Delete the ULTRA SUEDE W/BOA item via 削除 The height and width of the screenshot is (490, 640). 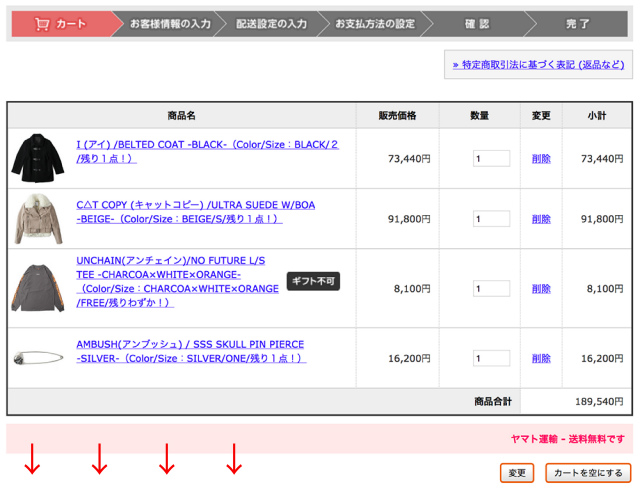(541, 219)
